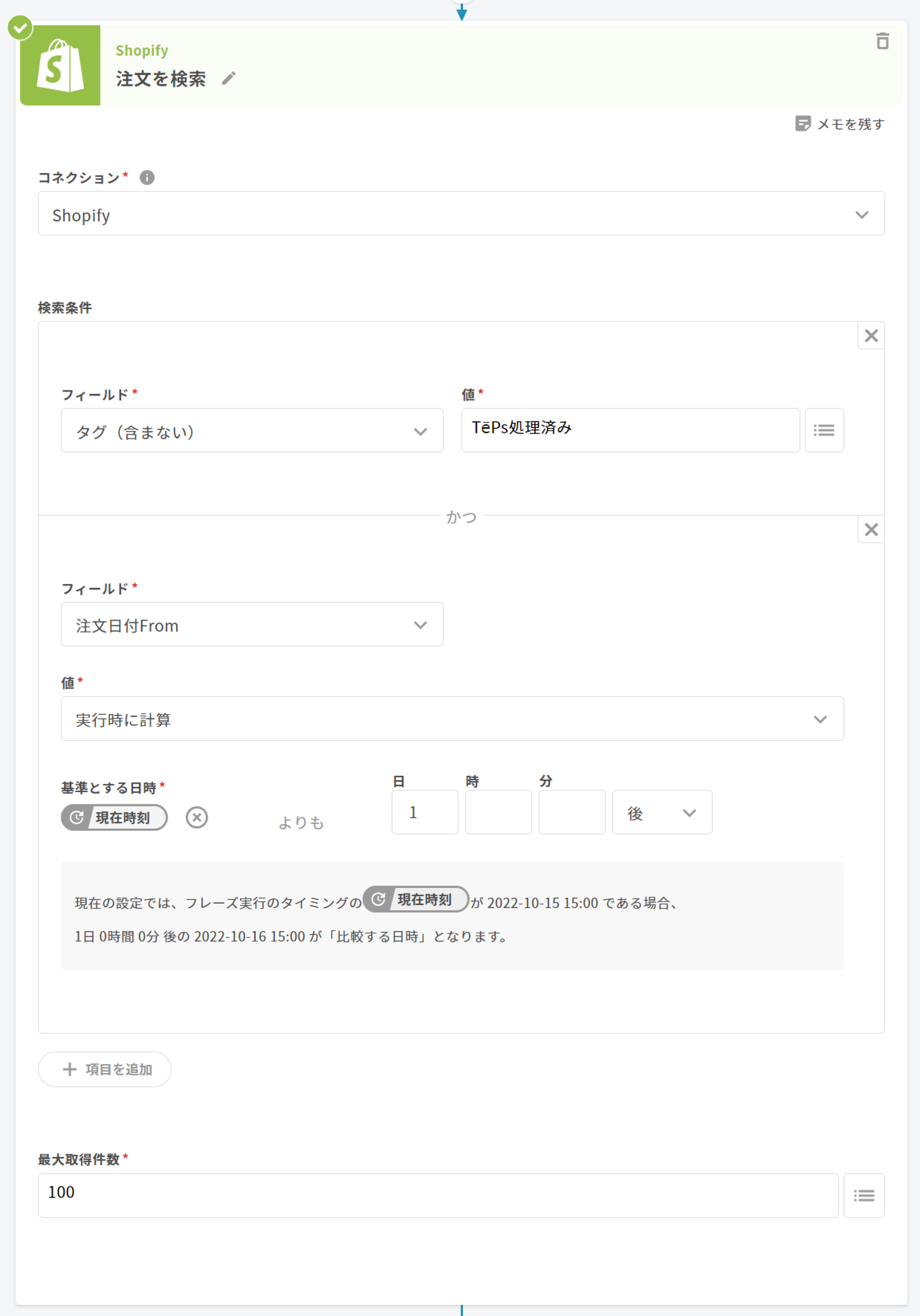Viewport: 920px width, 1316px height.
Task: Click the info icon next to コネクション
Action: point(147,178)
